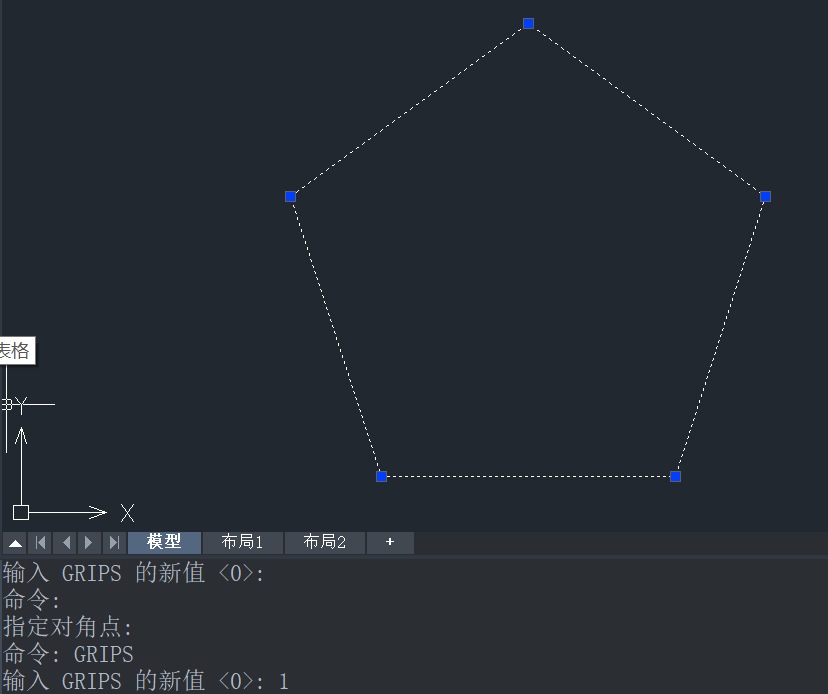Select the bottom-right vertex grip of pentagon

[x=675, y=476]
